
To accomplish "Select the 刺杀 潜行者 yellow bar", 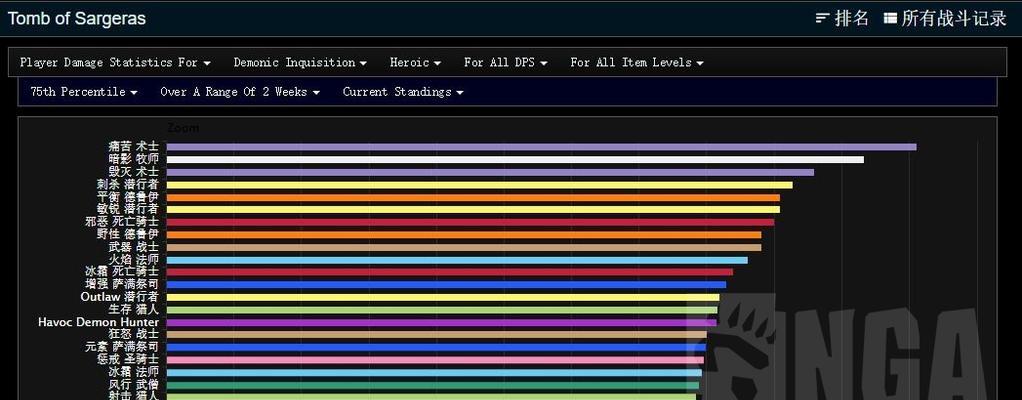I will 480,185.
